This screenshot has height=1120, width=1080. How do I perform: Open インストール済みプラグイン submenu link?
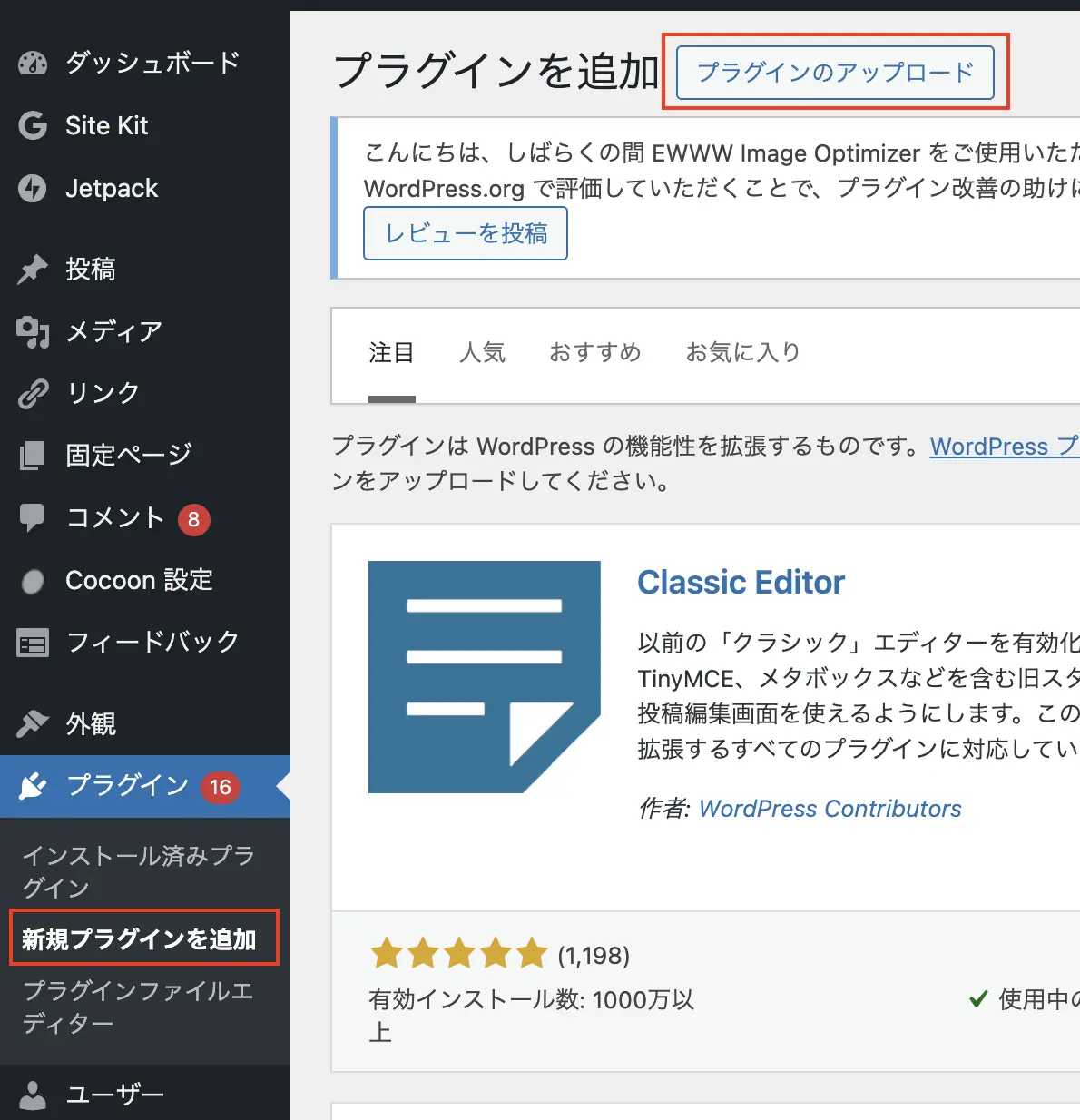pos(138,871)
